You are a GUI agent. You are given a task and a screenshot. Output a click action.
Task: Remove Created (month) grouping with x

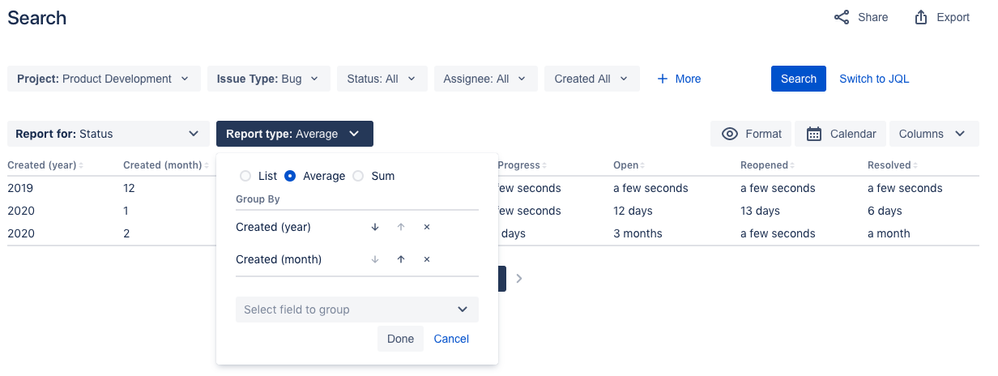[x=426, y=260]
